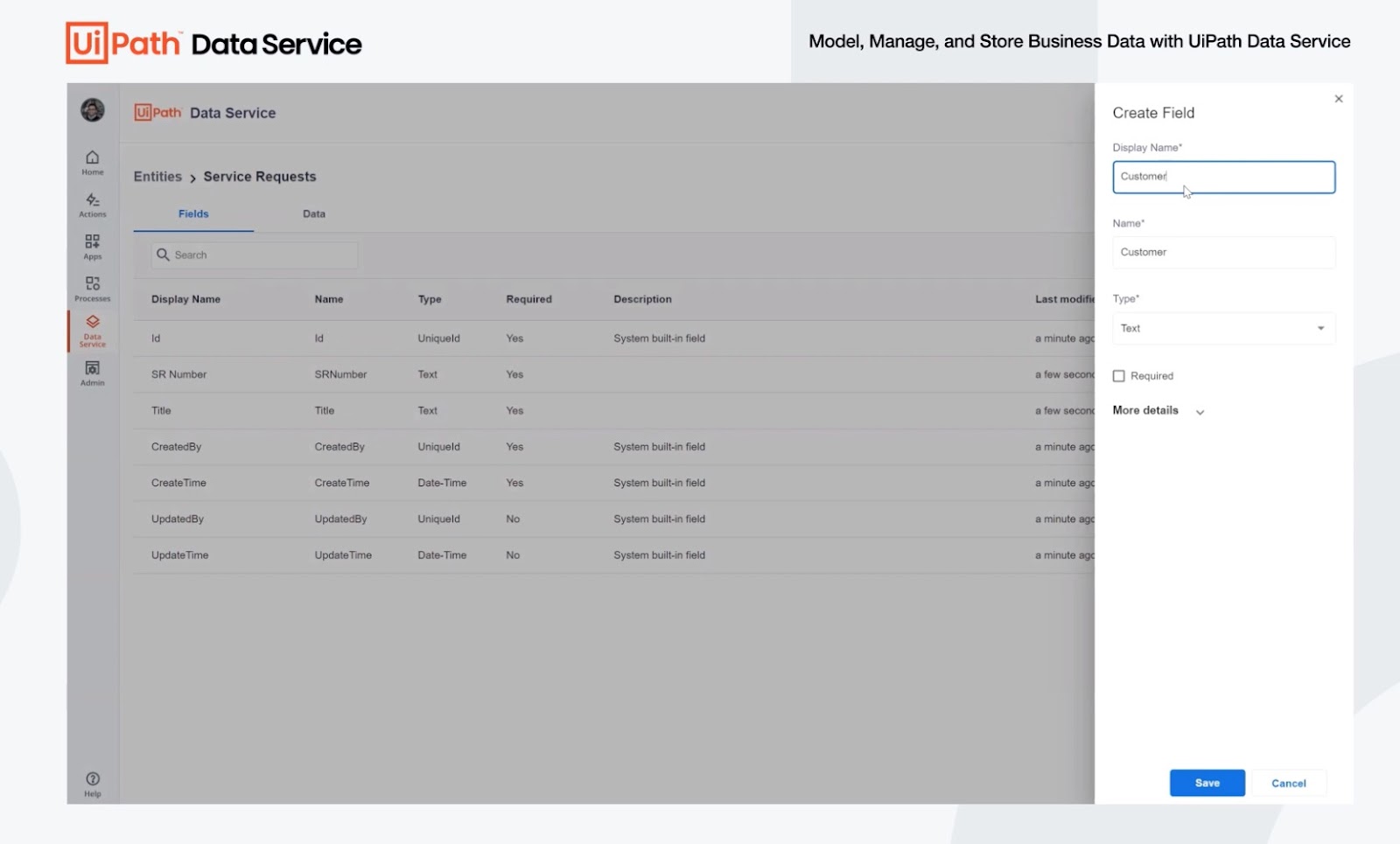Open the Home sidebar icon
The image size is (1400, 844).
92,162
